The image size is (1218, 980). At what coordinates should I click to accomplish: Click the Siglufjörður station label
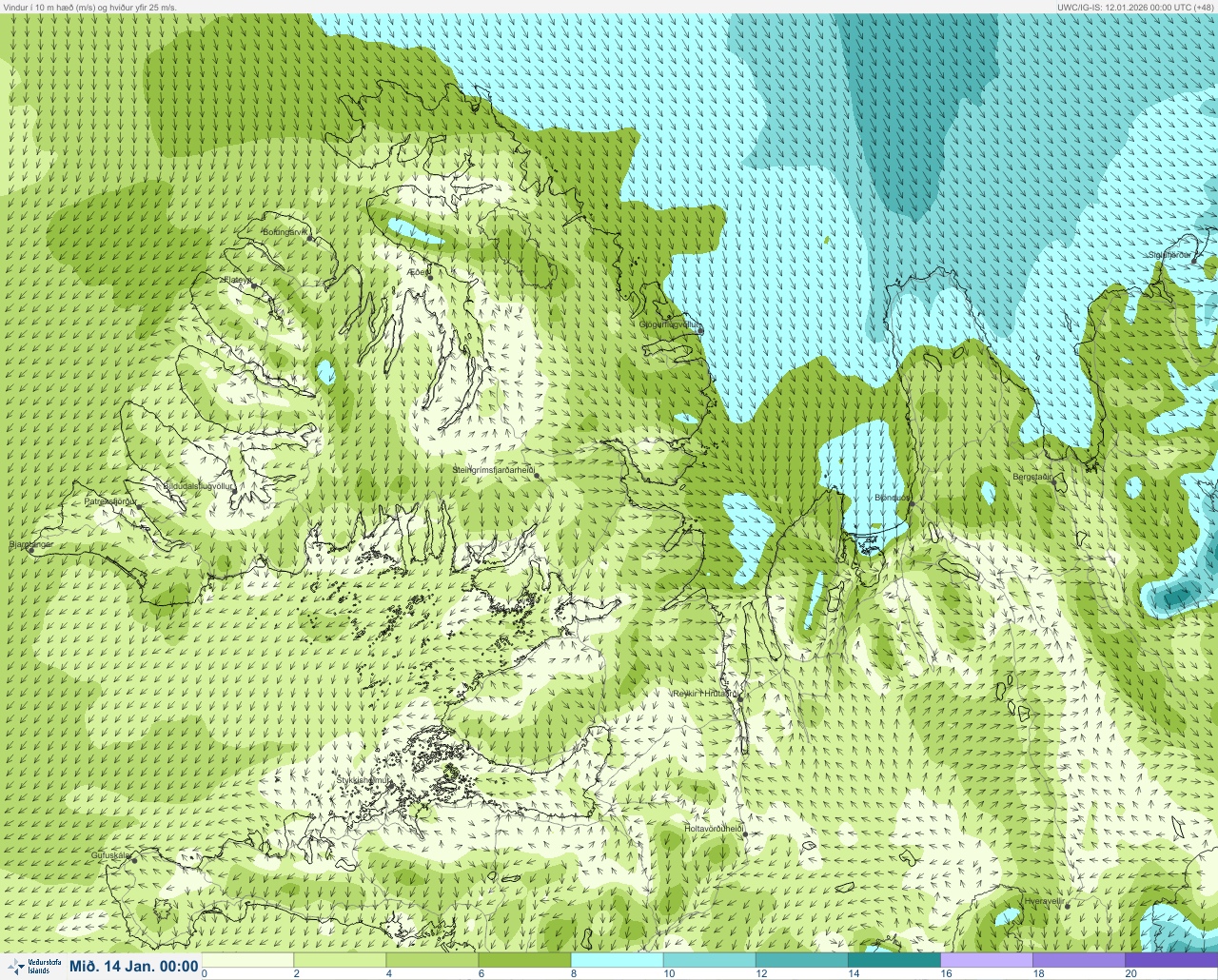(1169, 255)
